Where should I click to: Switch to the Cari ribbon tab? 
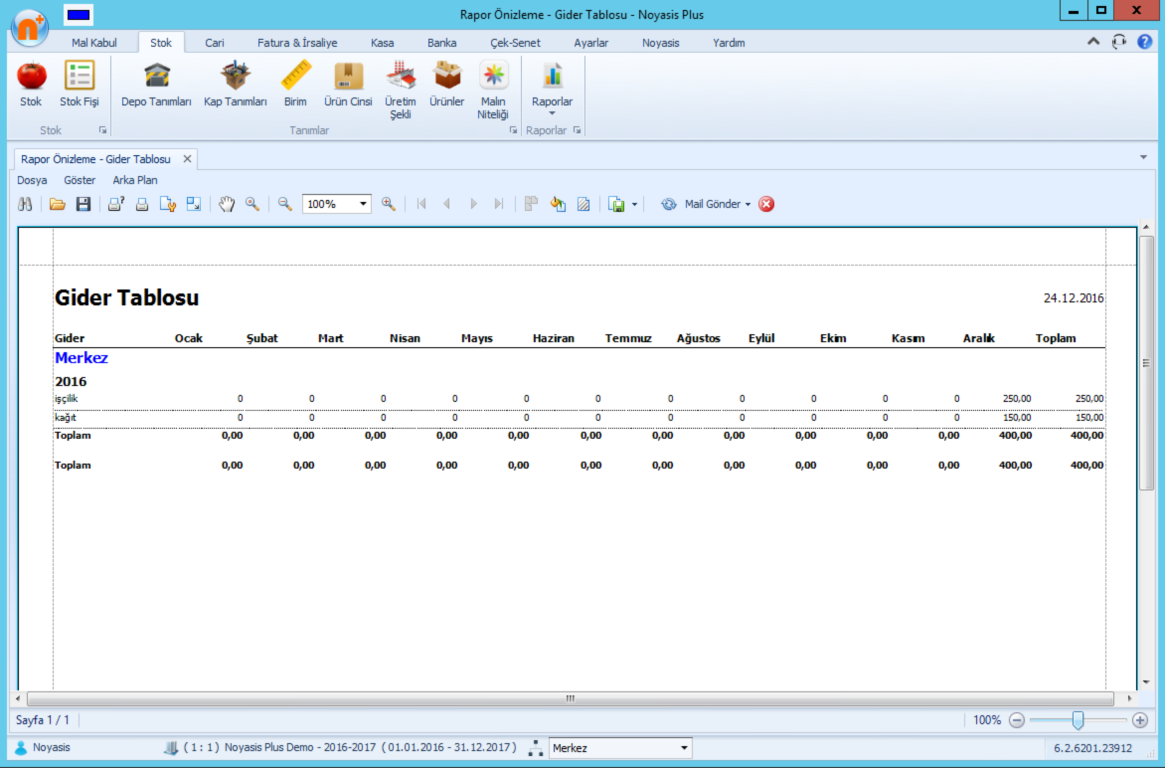point(214,42)
